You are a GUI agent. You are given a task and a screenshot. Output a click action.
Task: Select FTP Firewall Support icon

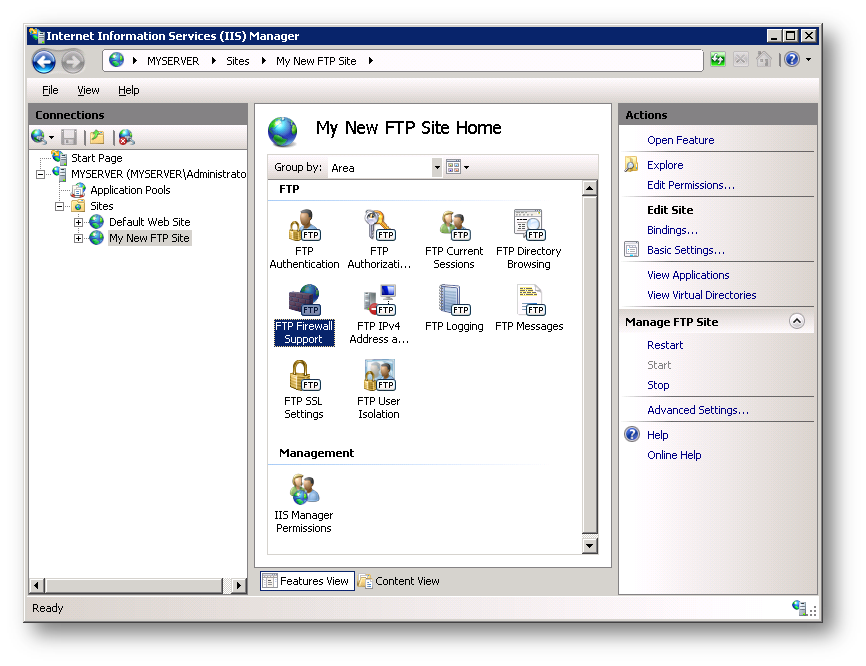(304, 314)
